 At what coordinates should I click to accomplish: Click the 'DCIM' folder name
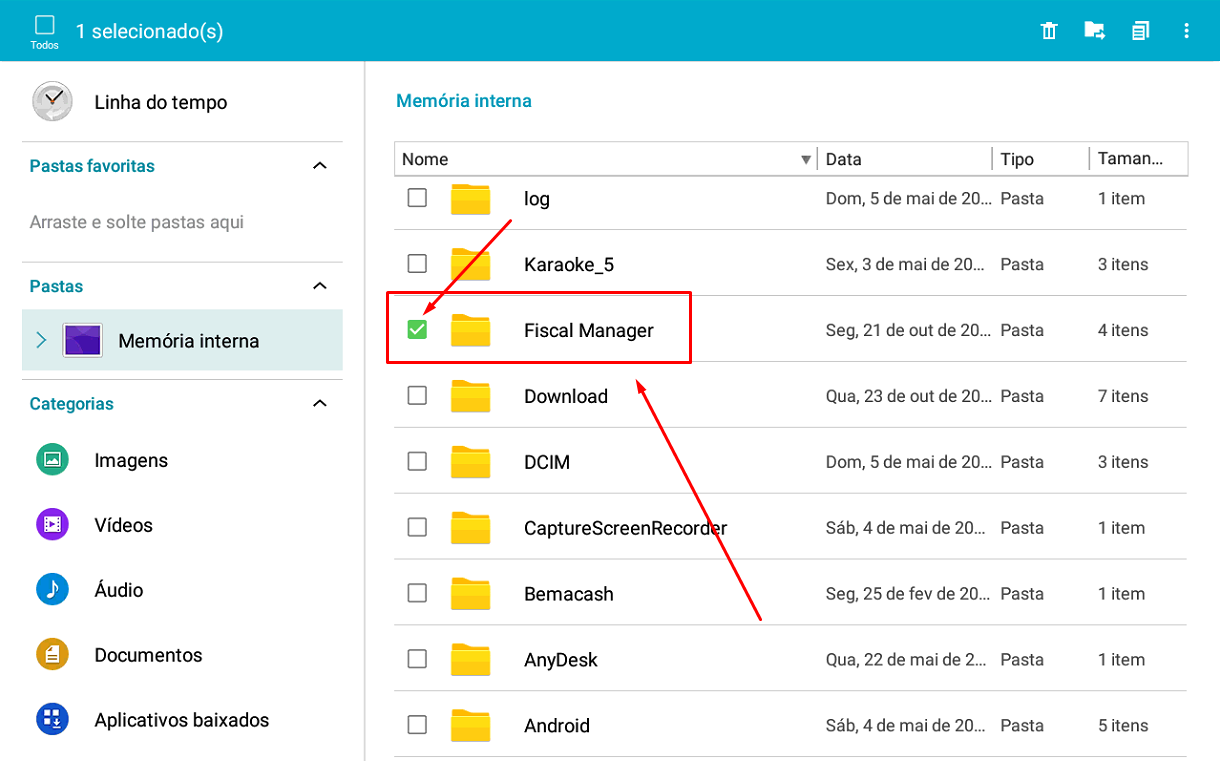tap(547, 462)
